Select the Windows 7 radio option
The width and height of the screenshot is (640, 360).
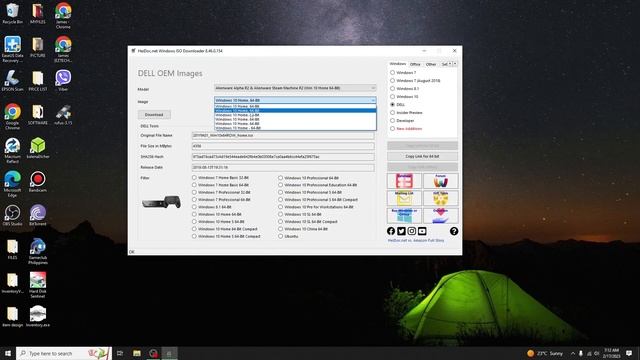pos(392,72)
